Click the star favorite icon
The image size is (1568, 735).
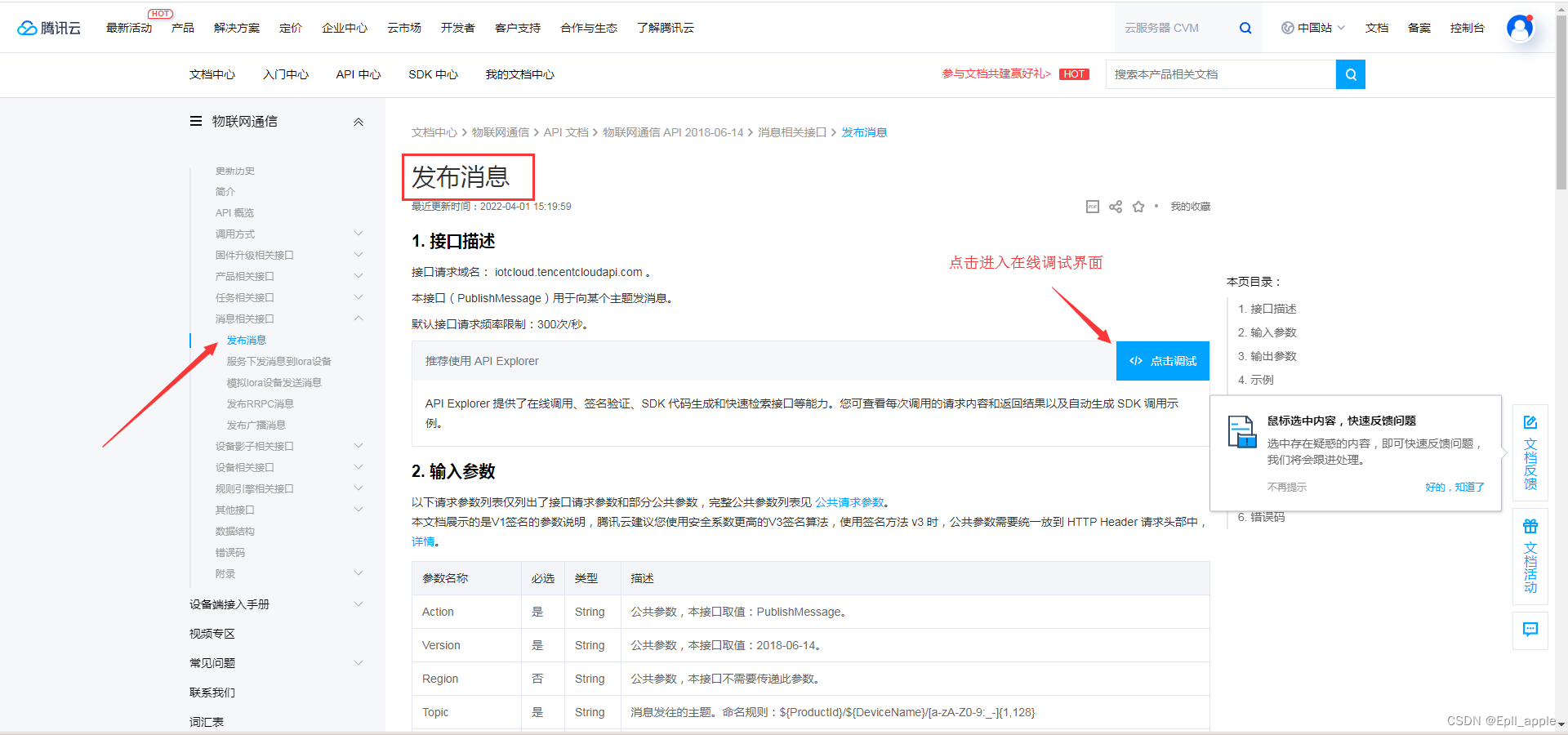tap(1138, 207)
